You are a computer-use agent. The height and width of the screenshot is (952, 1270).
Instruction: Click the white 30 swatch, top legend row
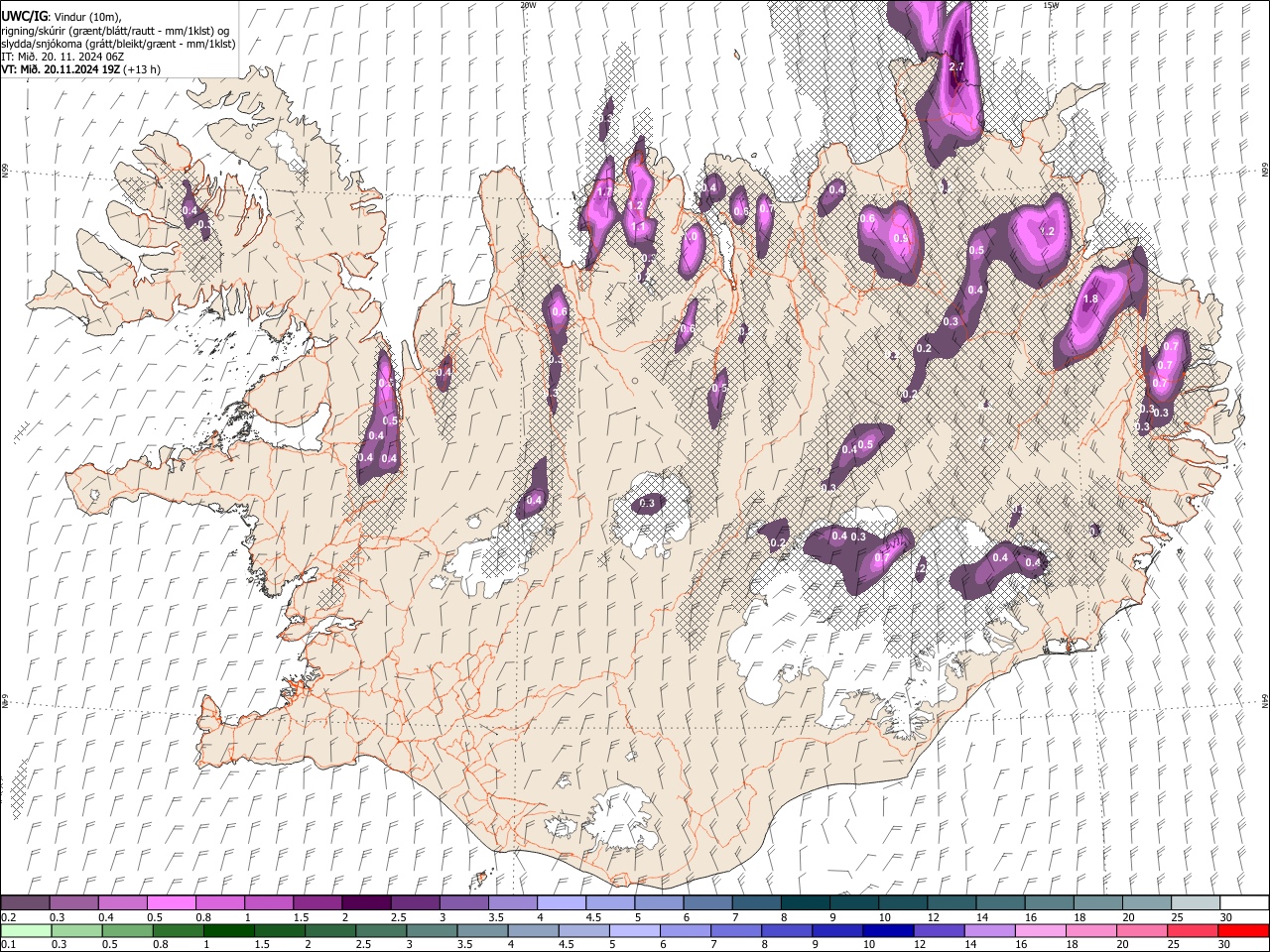tap(1244, 903)
